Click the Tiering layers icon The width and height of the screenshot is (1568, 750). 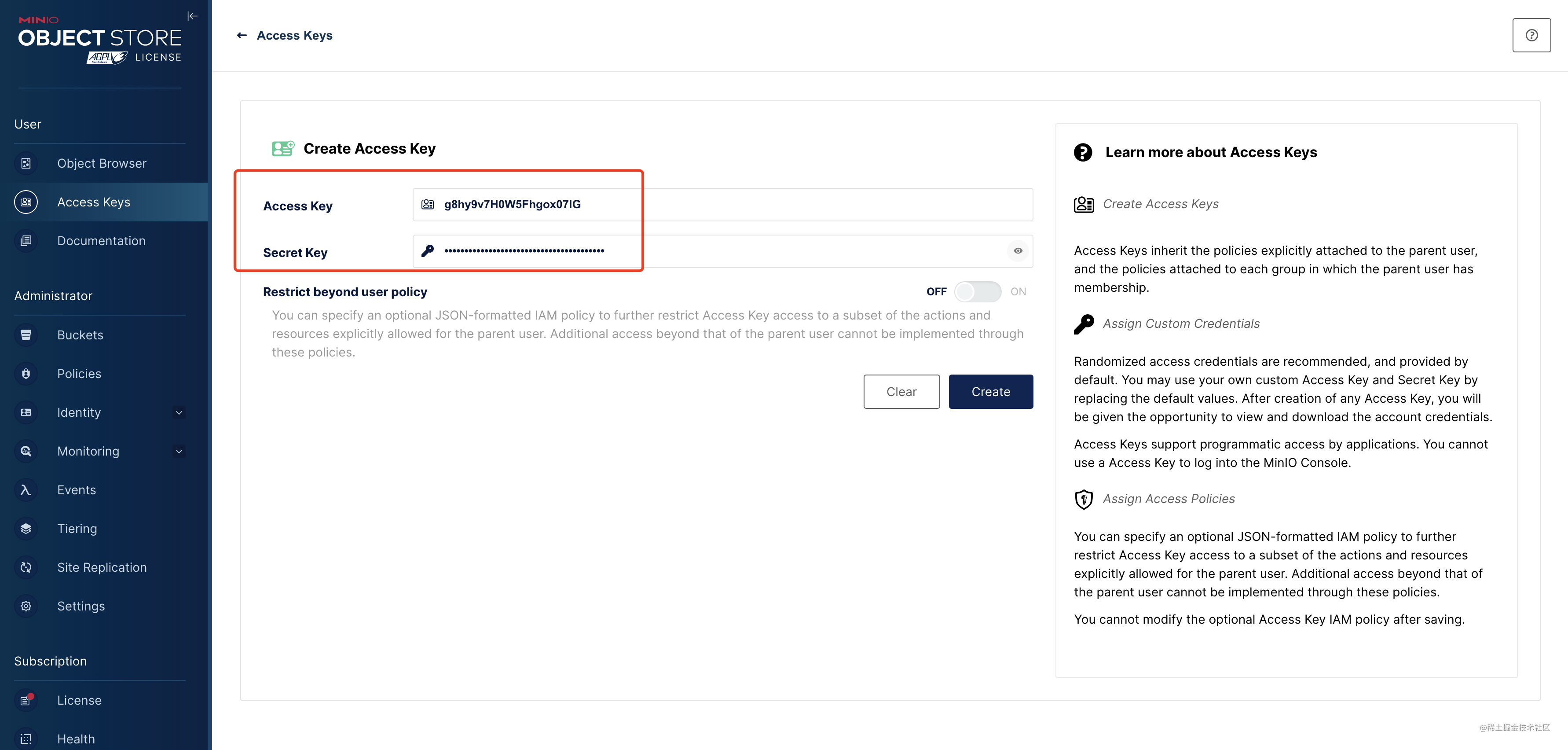26,529
